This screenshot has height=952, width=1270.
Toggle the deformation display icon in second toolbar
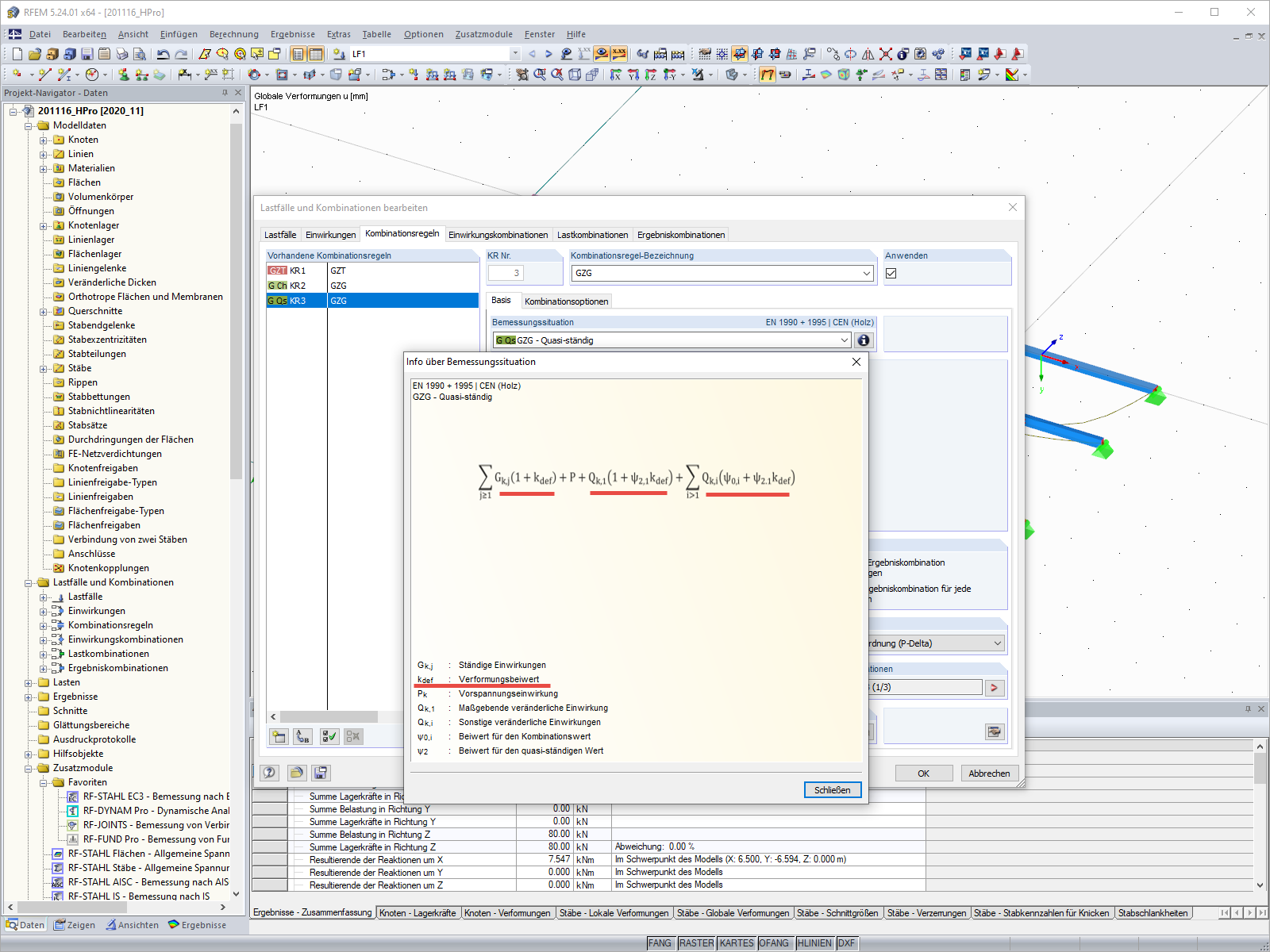(x=768, y=75)
